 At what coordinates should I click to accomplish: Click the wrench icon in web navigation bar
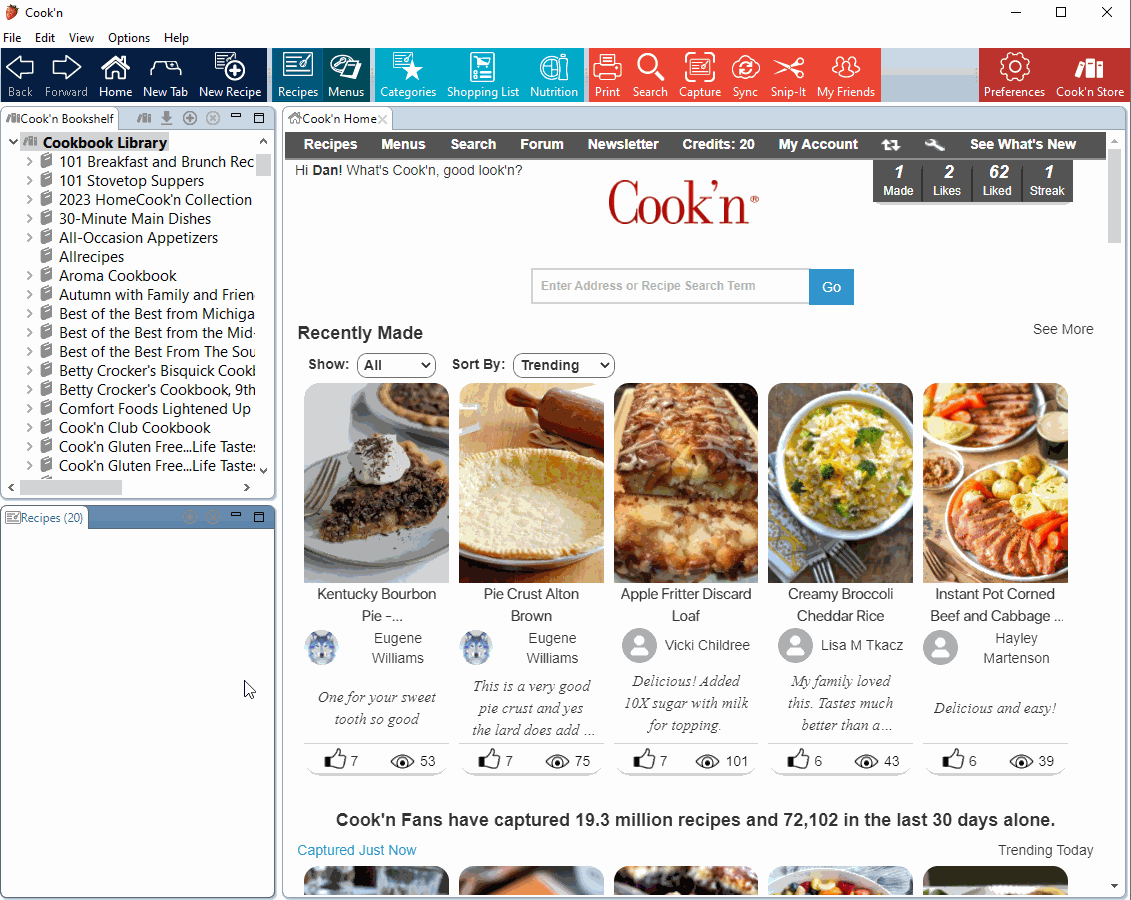coord(935,145)
